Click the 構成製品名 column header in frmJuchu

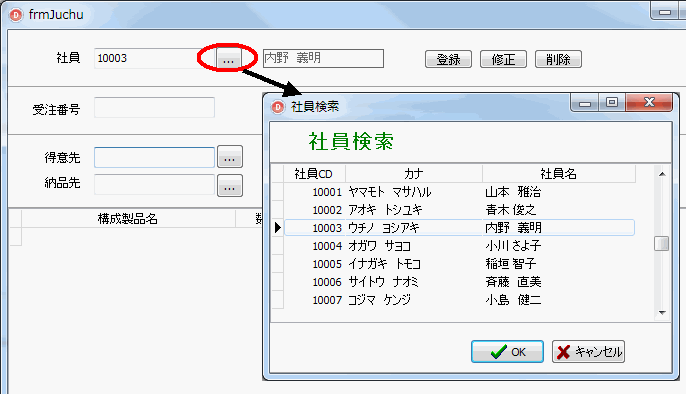(x=128, y=219)
